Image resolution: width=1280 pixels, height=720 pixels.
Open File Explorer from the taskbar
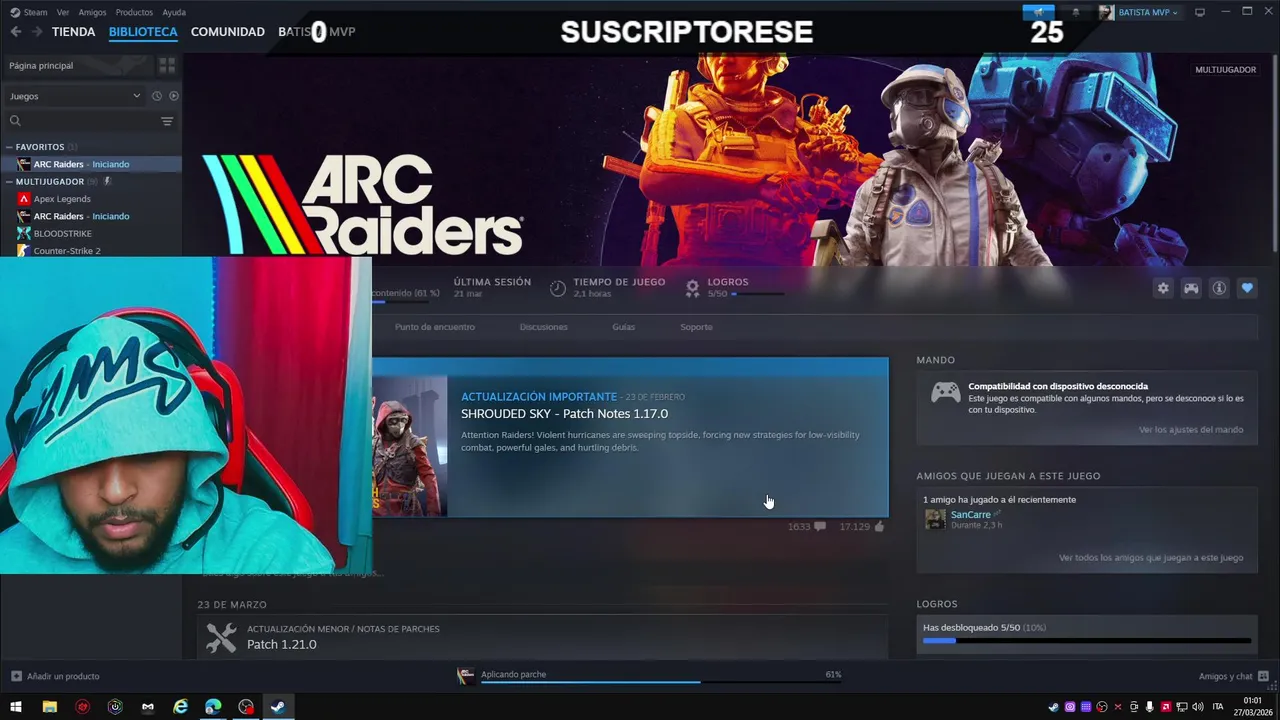click(49, 707)
